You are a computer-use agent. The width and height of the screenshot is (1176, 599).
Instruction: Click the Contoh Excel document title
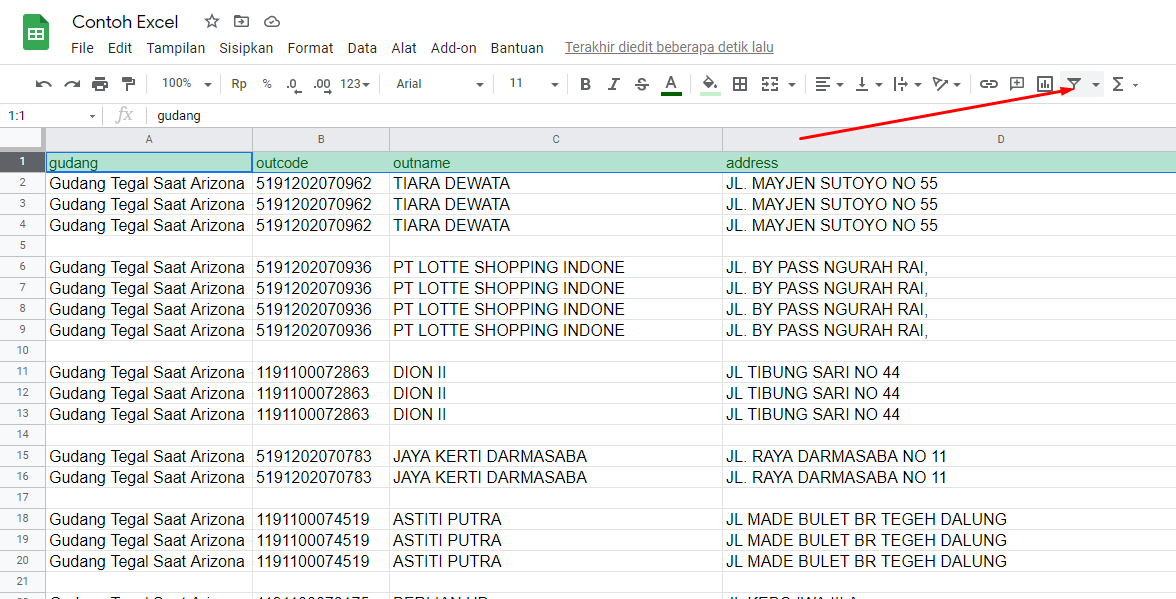point(125,21)
